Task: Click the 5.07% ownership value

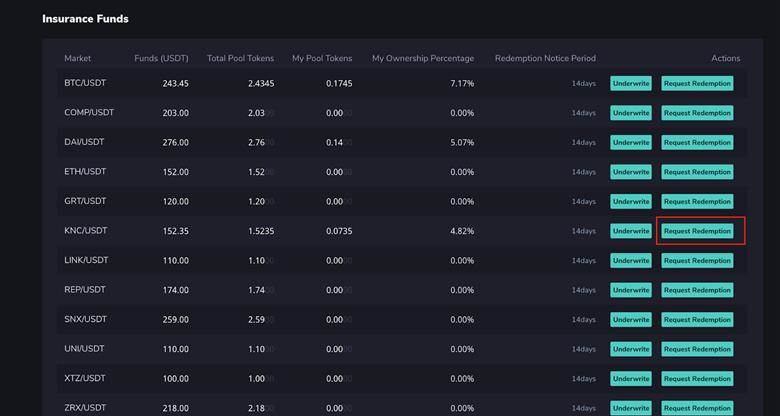Action: tap(462, 142)
